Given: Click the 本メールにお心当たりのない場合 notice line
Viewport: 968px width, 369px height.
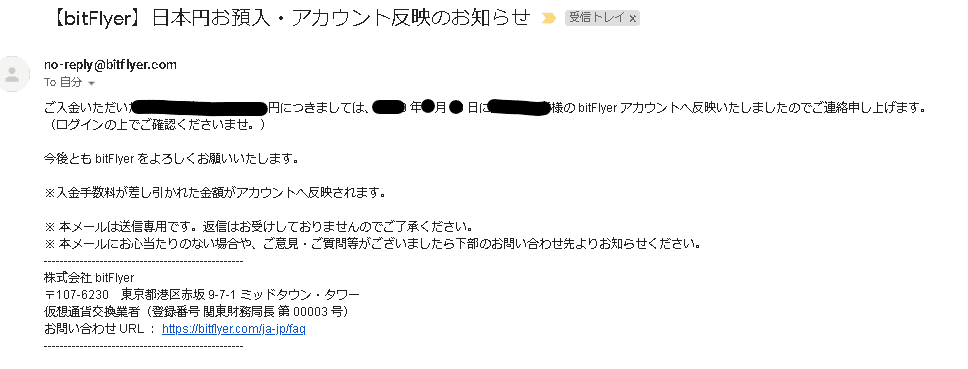Looking at the screenshot, I should pos(372,243).
